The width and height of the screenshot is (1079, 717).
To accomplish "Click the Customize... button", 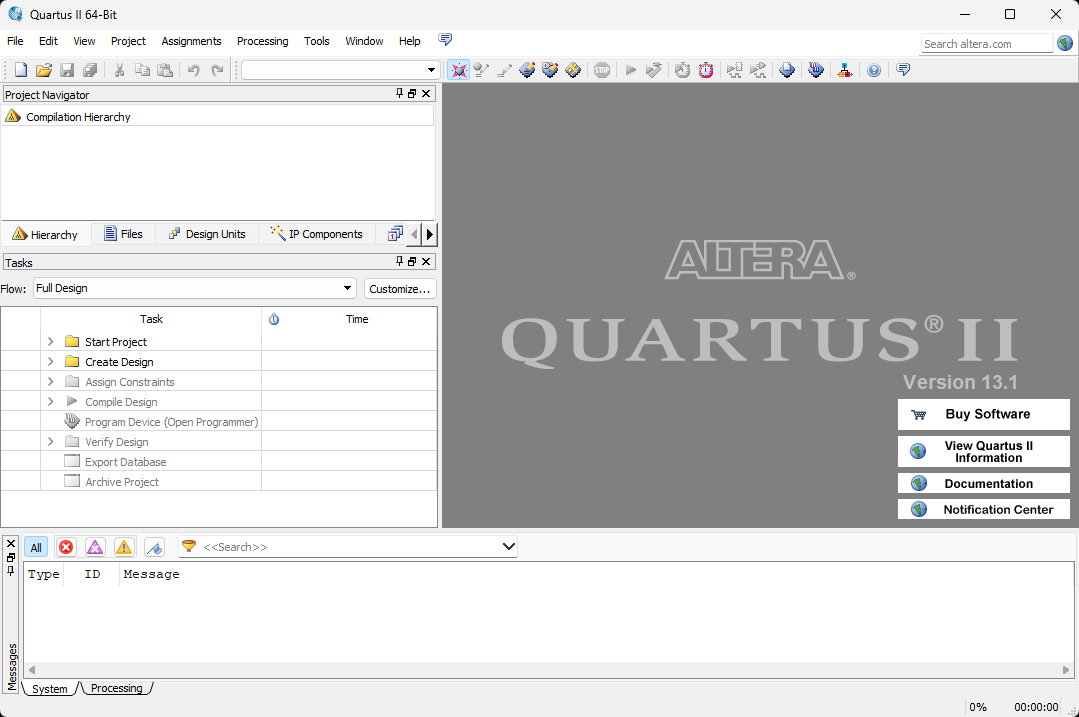I will click(400, 288).
